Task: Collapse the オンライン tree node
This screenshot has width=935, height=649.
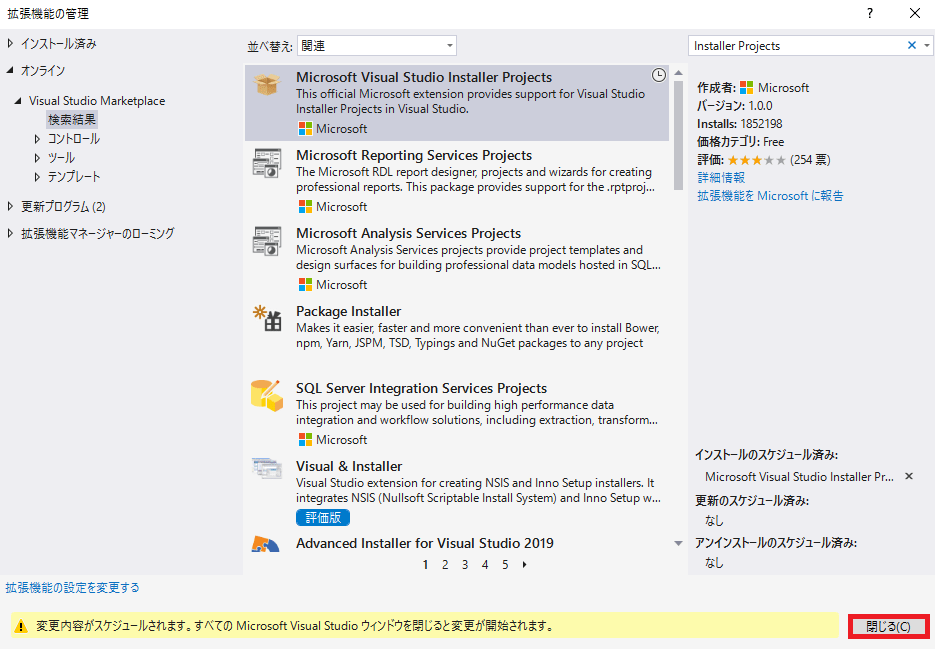Action: [x=10, y=70]
